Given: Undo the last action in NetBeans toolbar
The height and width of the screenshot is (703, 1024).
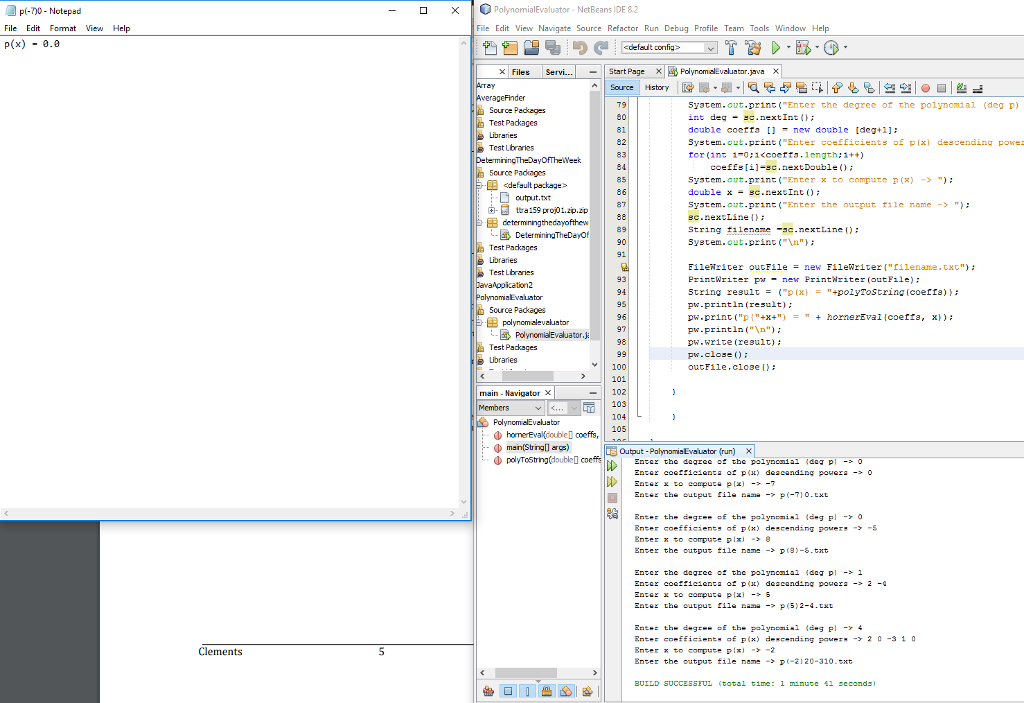Looking at the screenshot, I should click(x=581, y=48).
